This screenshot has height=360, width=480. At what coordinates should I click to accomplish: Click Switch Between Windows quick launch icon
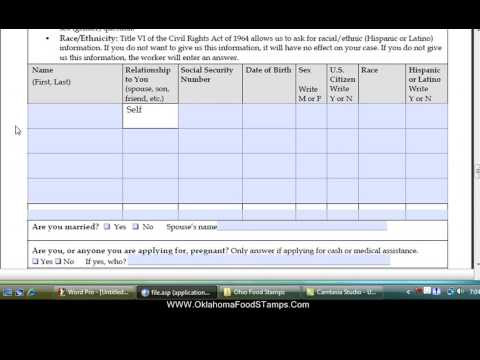pyautogui.click(x=19, y=292)
